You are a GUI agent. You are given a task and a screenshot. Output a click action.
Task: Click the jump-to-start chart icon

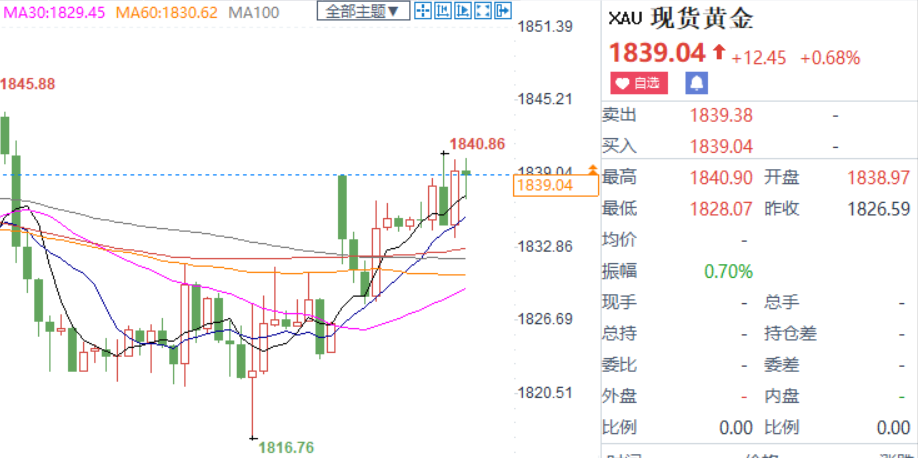pyautogui.click(x=442, y=12)
